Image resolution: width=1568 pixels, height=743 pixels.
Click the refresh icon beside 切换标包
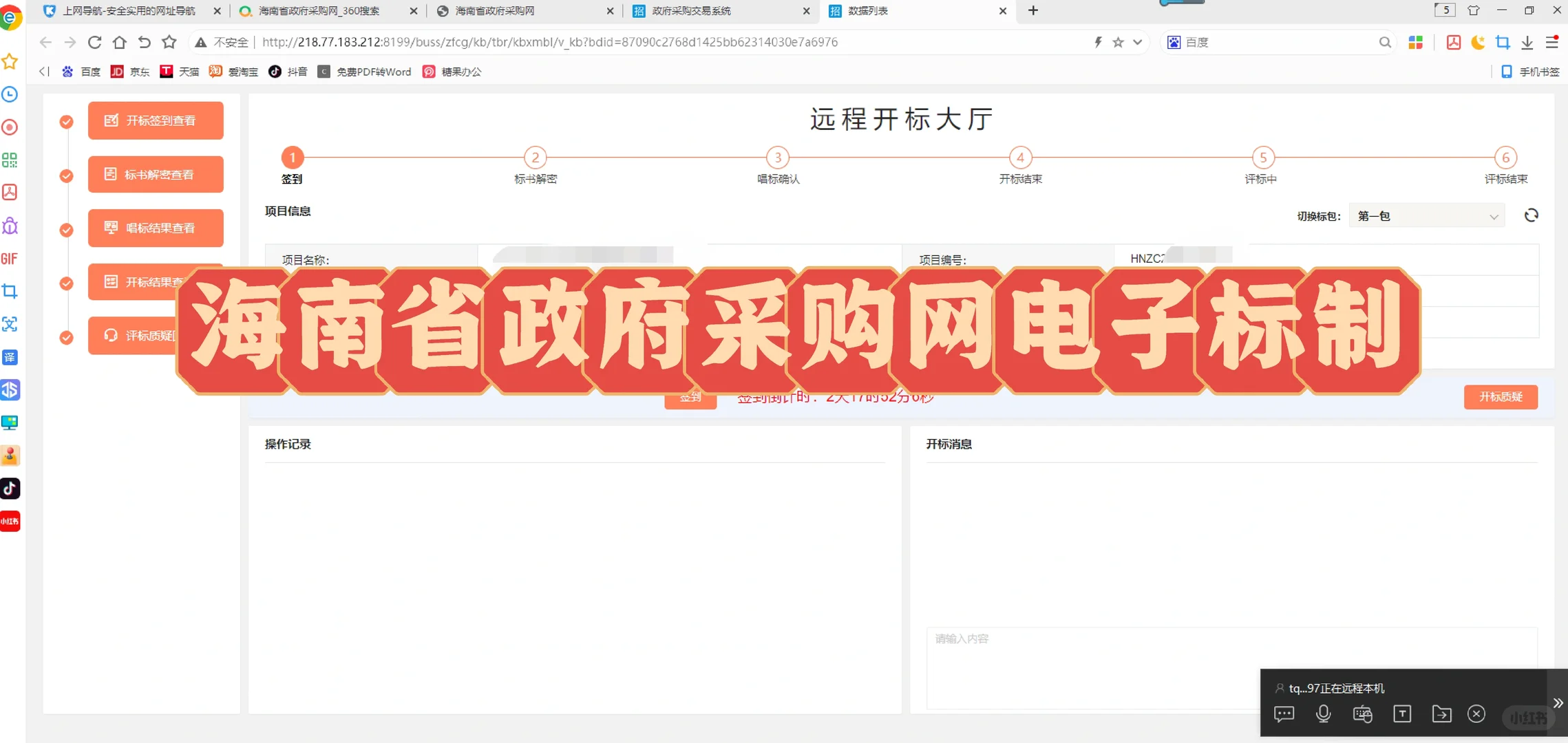[1532, 215]
